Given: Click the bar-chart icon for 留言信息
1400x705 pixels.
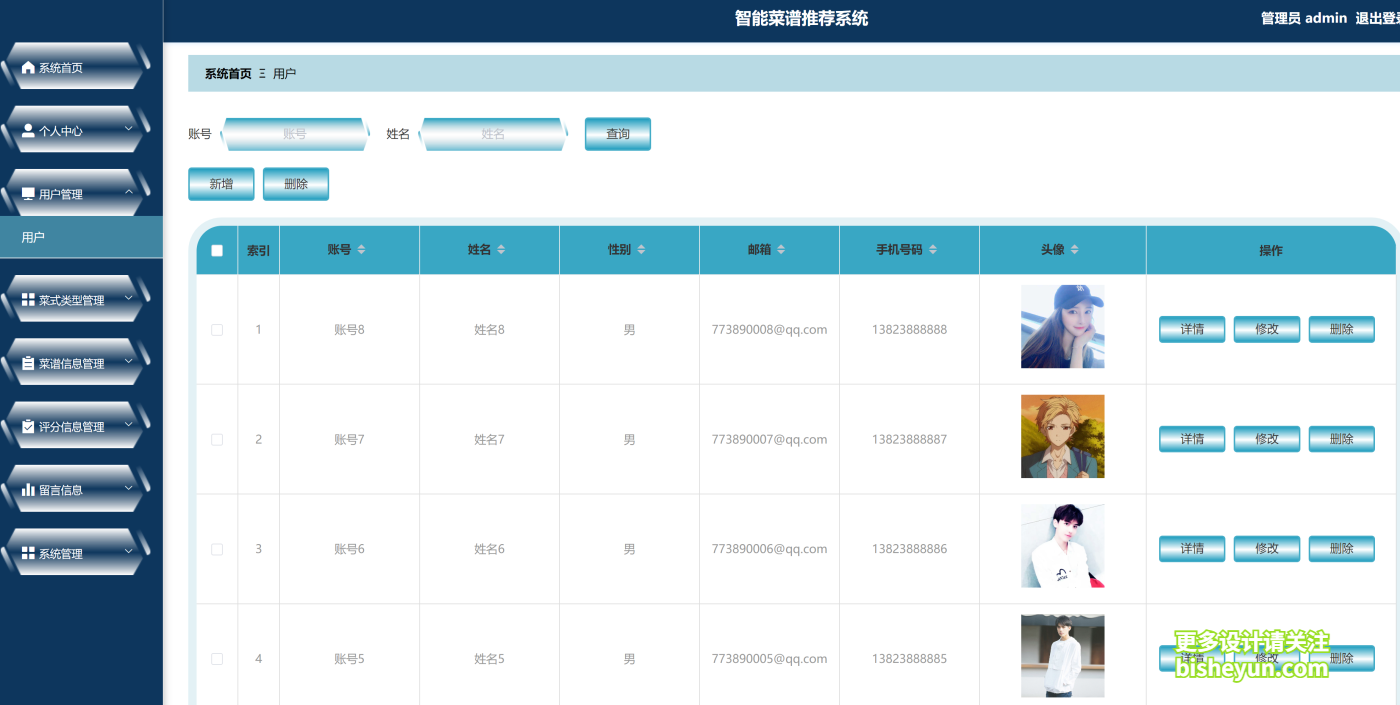Looking at the screenshot, I should click(x=27, y=489).
